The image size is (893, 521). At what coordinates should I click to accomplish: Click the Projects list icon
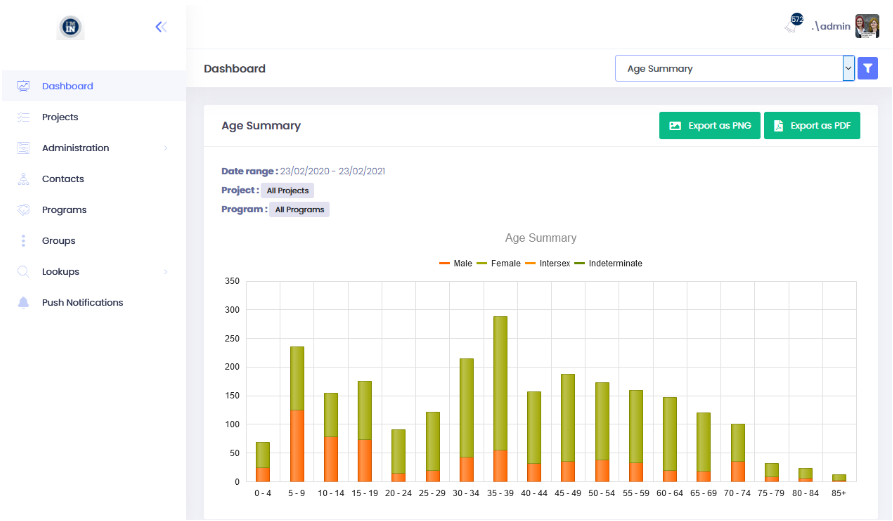(x=23, y=117)
